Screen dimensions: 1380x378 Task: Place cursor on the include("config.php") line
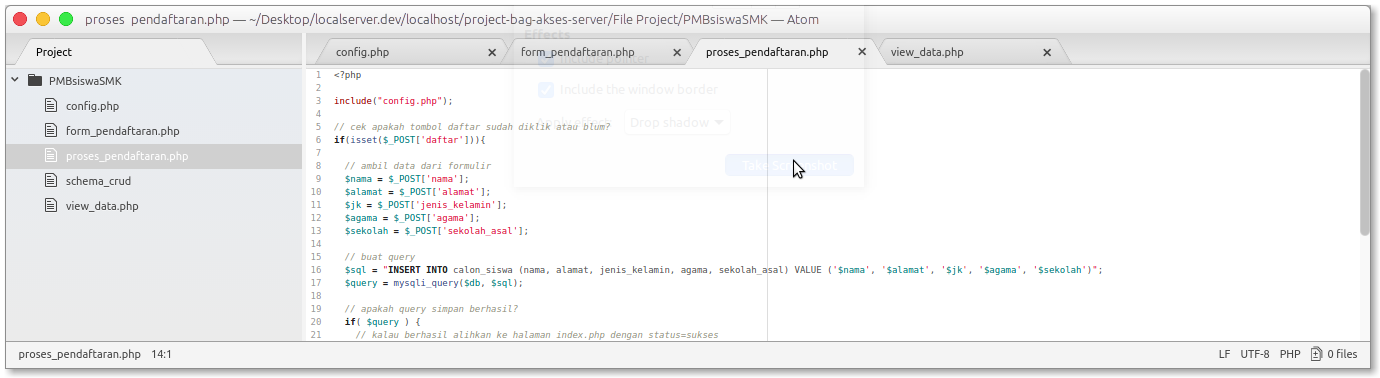pos(394,101)
